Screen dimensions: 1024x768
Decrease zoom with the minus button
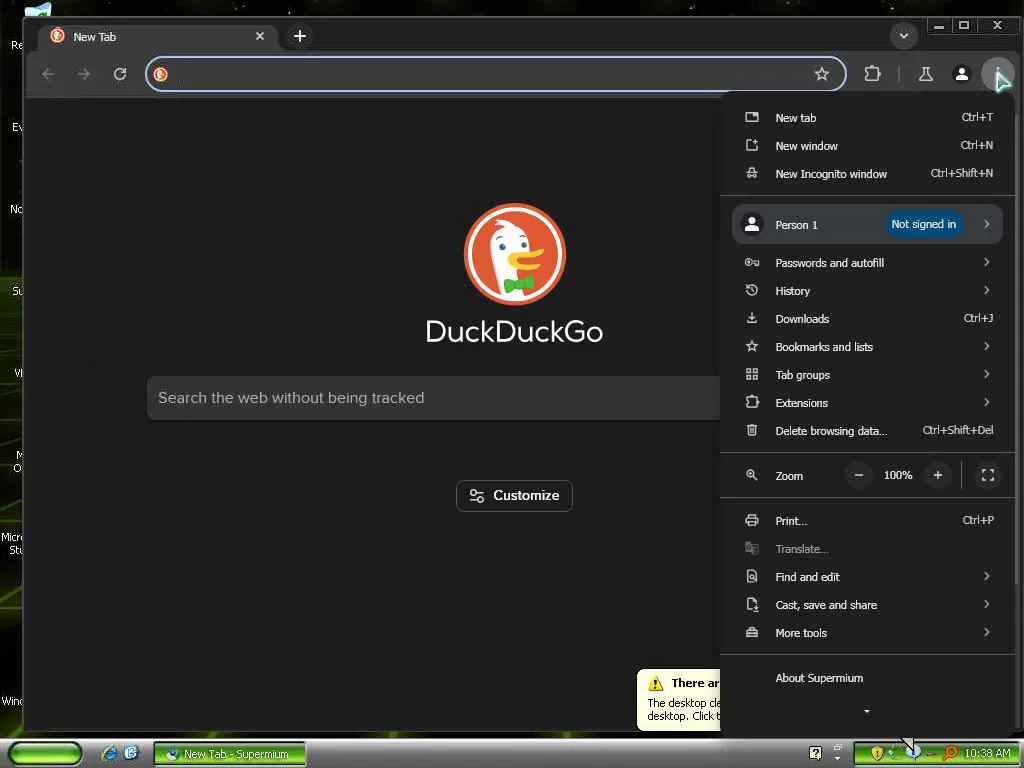(859, 475)
